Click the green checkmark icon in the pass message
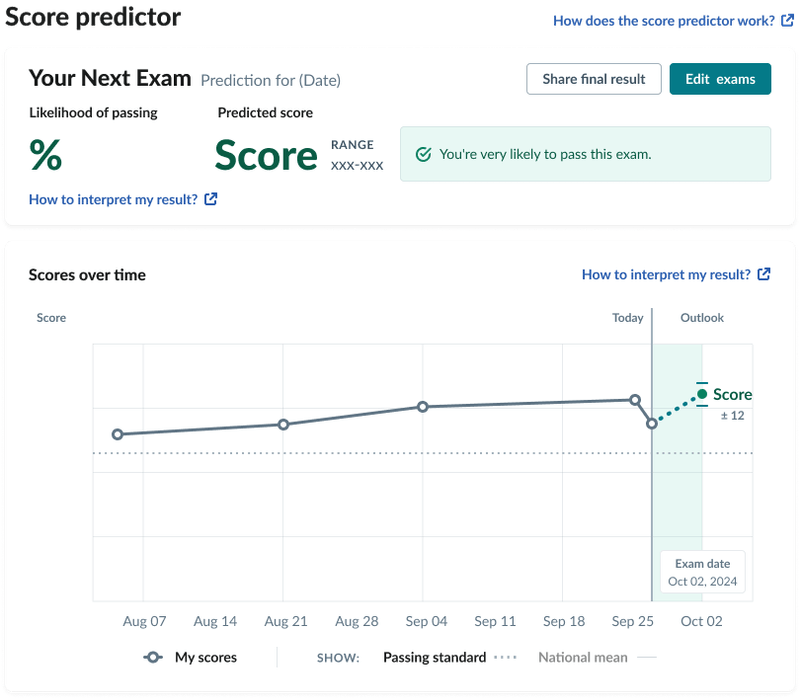The width and height of the screenshot is (800, 698). pyautogui.click(x=424, y=154)
